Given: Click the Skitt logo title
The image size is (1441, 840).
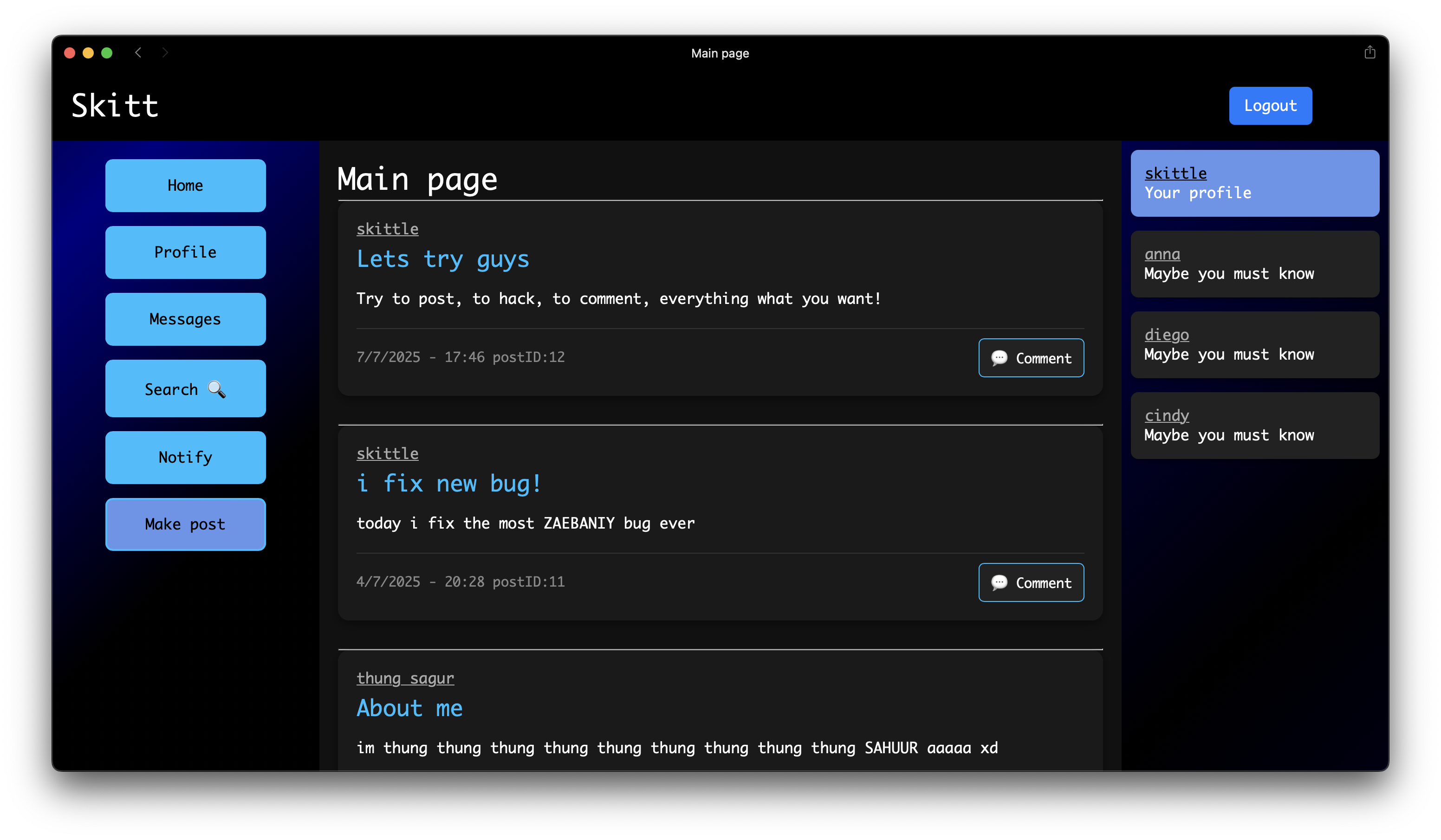Looking at the screenshot, I should pos(114,106).
